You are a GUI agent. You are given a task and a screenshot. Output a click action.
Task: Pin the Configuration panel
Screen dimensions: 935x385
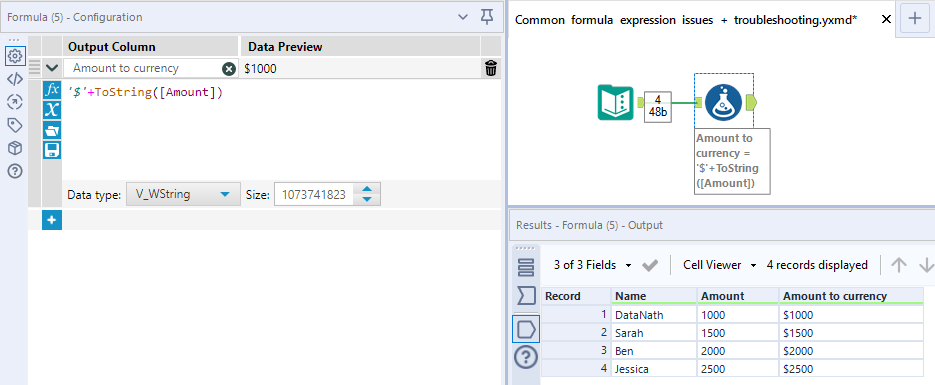487,17
